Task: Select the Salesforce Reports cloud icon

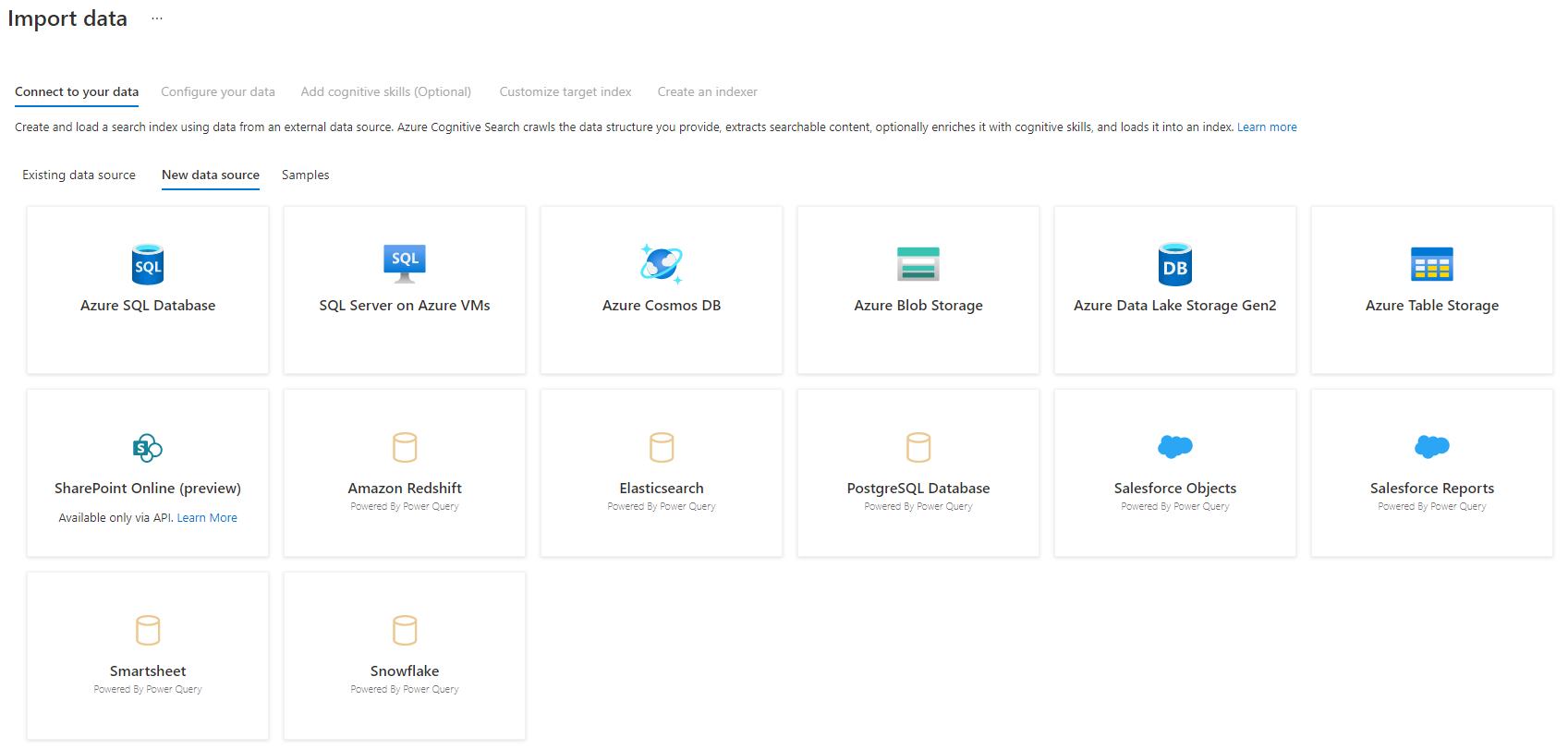Action: 1432,447
